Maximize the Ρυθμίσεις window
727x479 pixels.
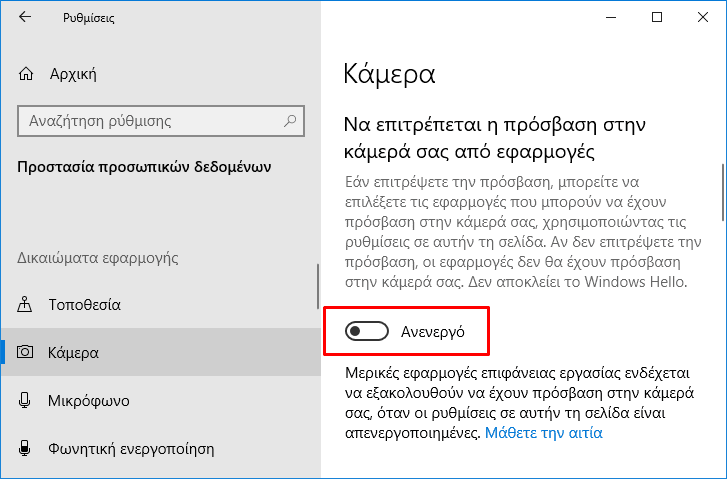(x=657, y=17)
